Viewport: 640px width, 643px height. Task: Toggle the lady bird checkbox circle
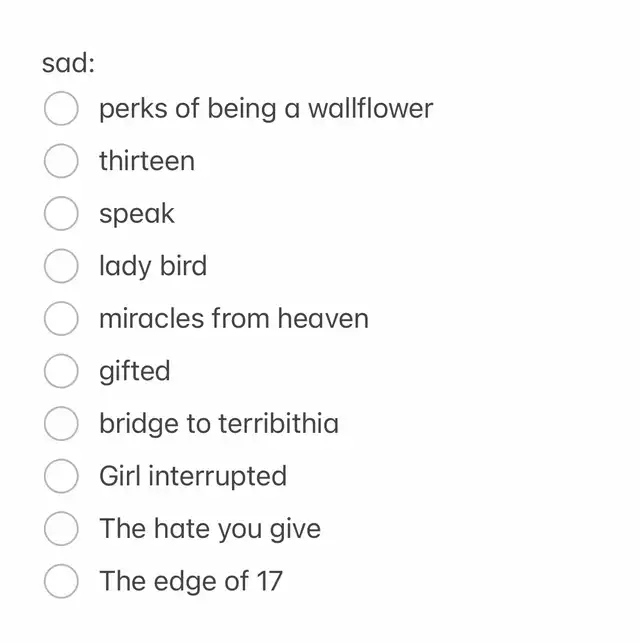61,266
